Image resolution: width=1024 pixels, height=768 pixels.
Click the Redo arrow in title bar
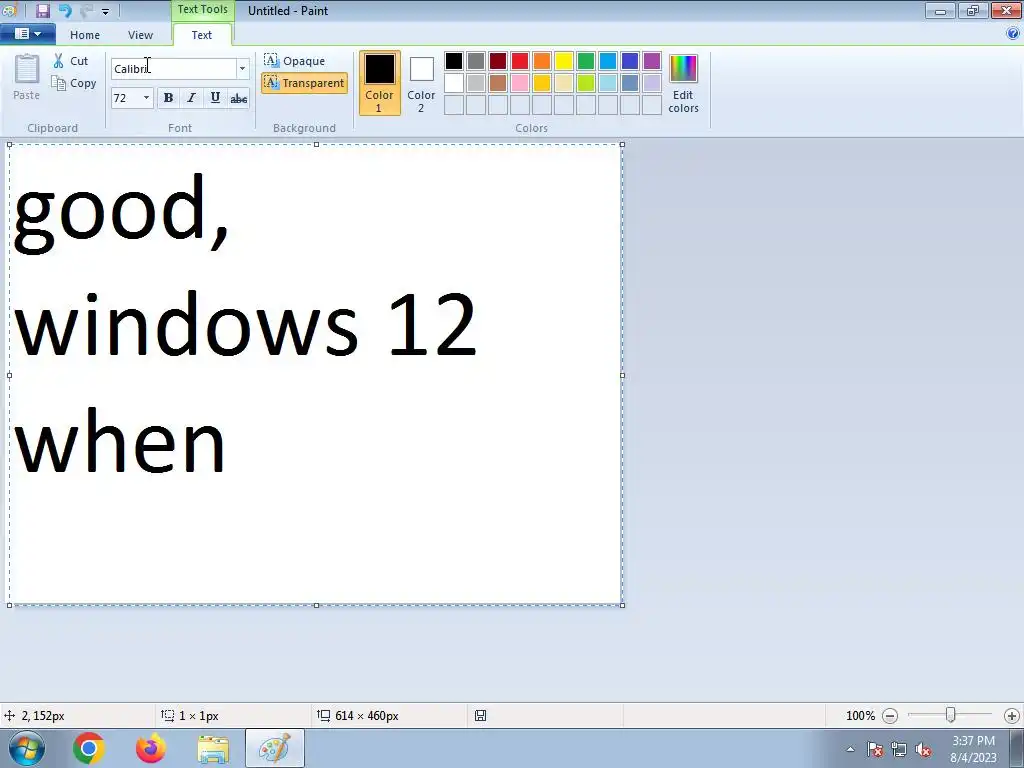[86, 10]
